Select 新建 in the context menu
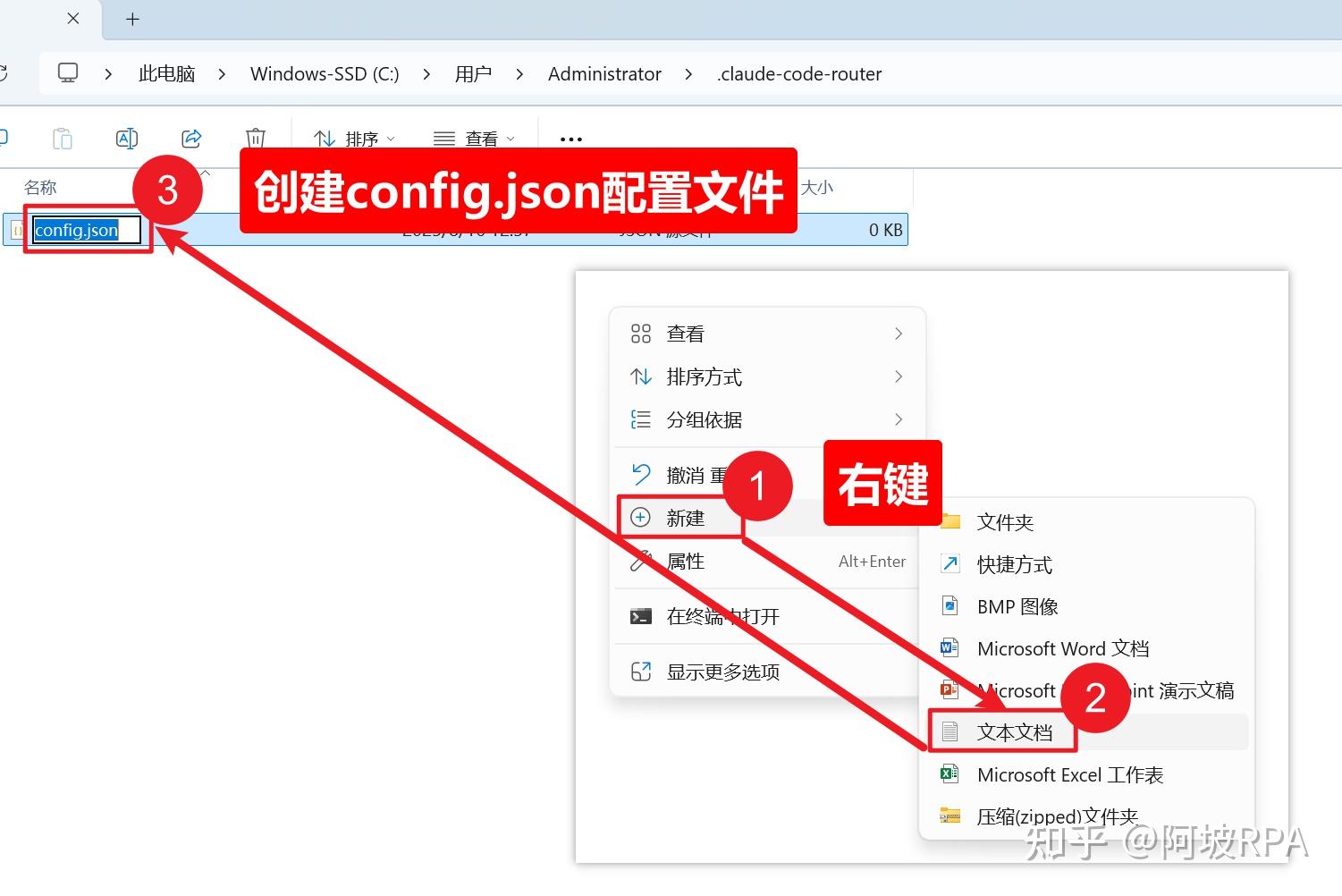 (x=685, y=517)
